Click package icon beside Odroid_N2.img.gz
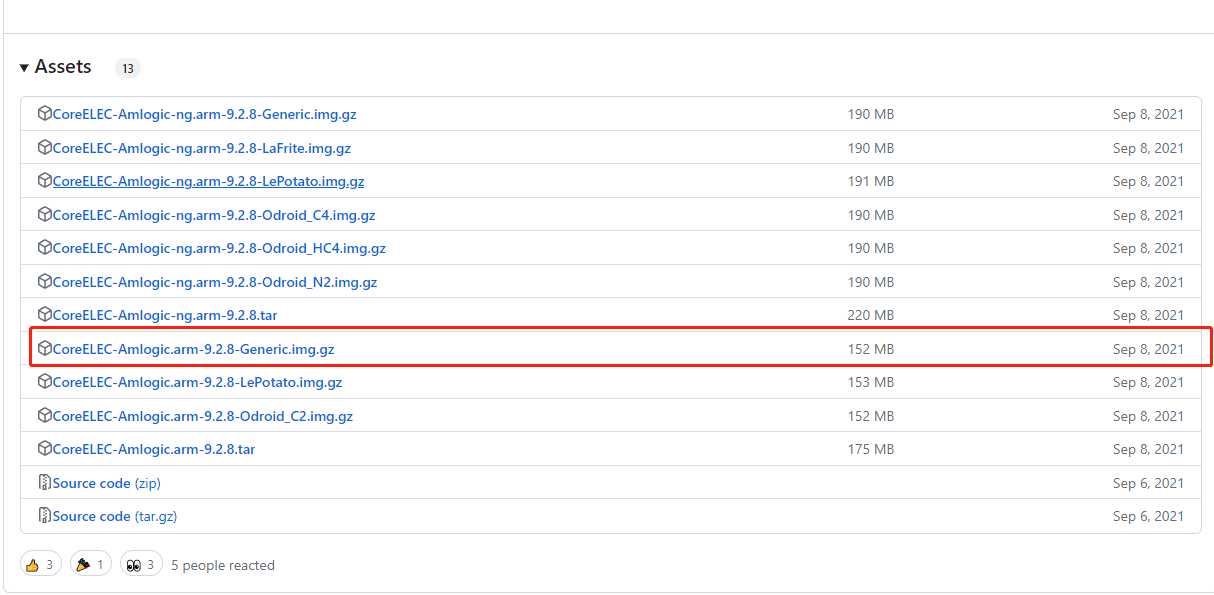This screenshot has height=595, width=1214. click(44, 282)
